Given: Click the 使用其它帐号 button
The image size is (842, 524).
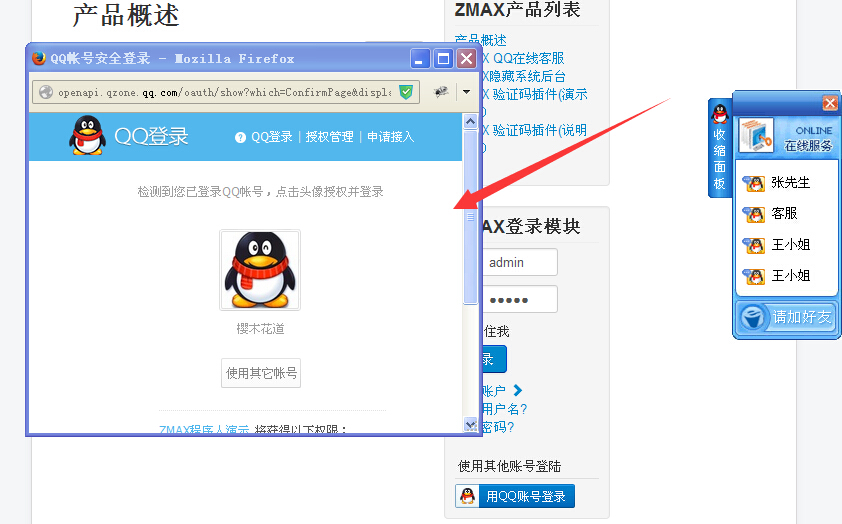Looking at the screenshot, I should click(x=261, y=373).
